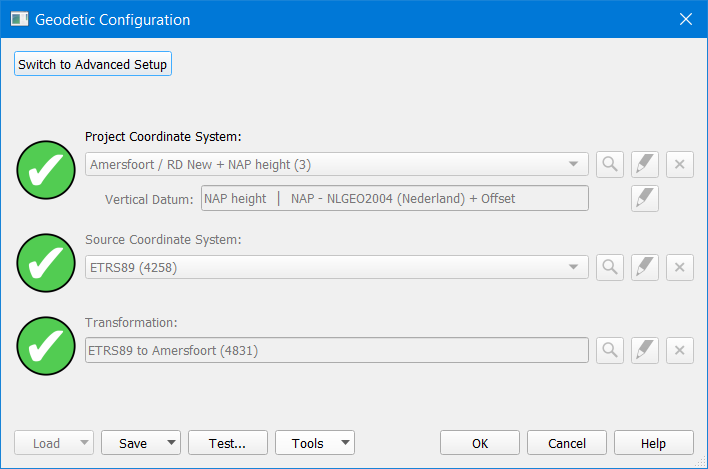Edit the Vertical Datum setting
The height and width of the screenshot is (469, 708).
[x=645, y=198]
